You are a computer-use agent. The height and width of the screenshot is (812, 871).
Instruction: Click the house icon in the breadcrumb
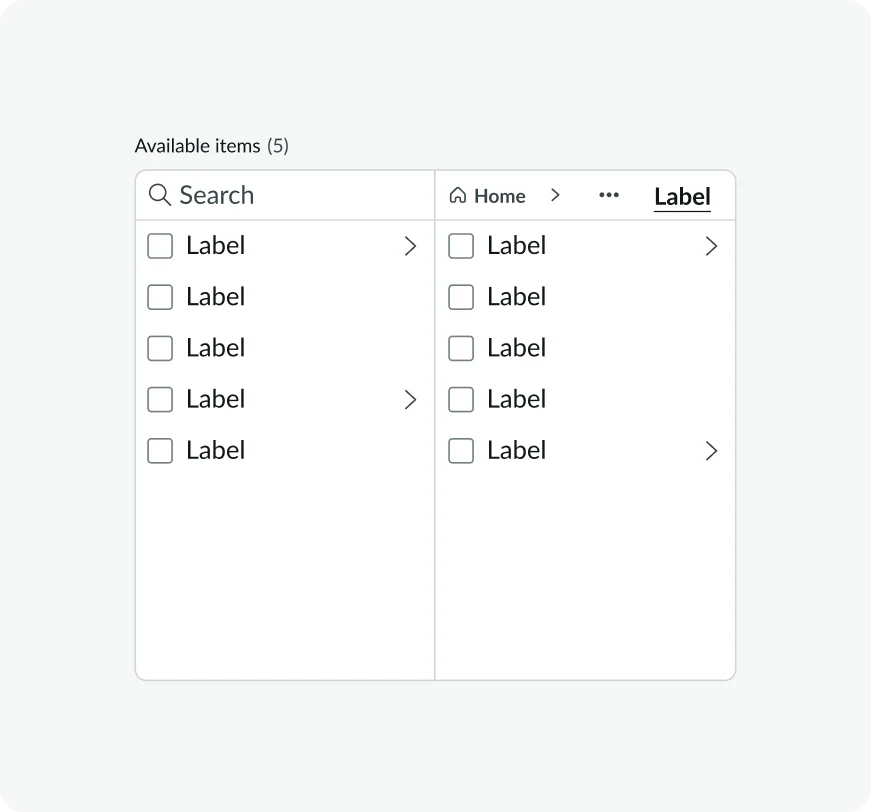(x=458, y=196)
